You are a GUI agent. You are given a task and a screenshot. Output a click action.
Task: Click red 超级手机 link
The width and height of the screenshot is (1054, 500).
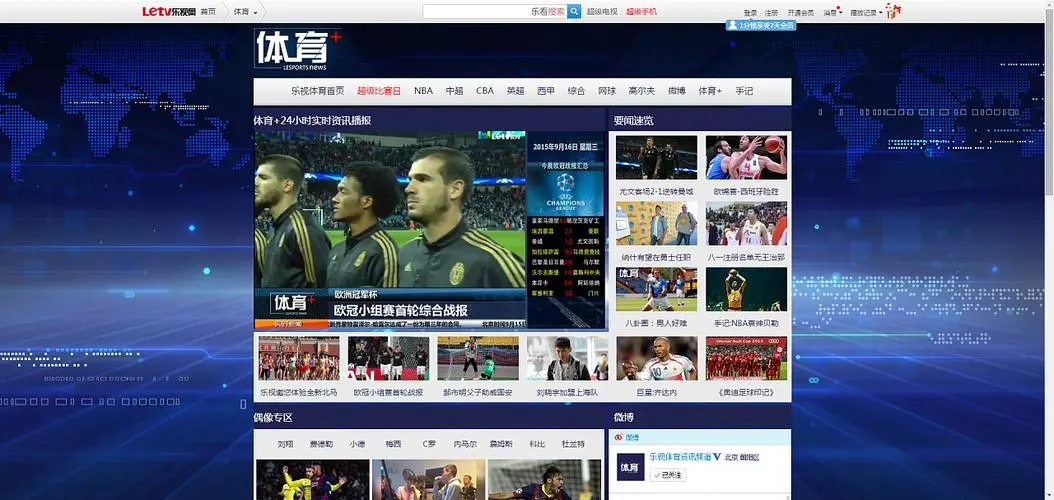pos(641,12)
